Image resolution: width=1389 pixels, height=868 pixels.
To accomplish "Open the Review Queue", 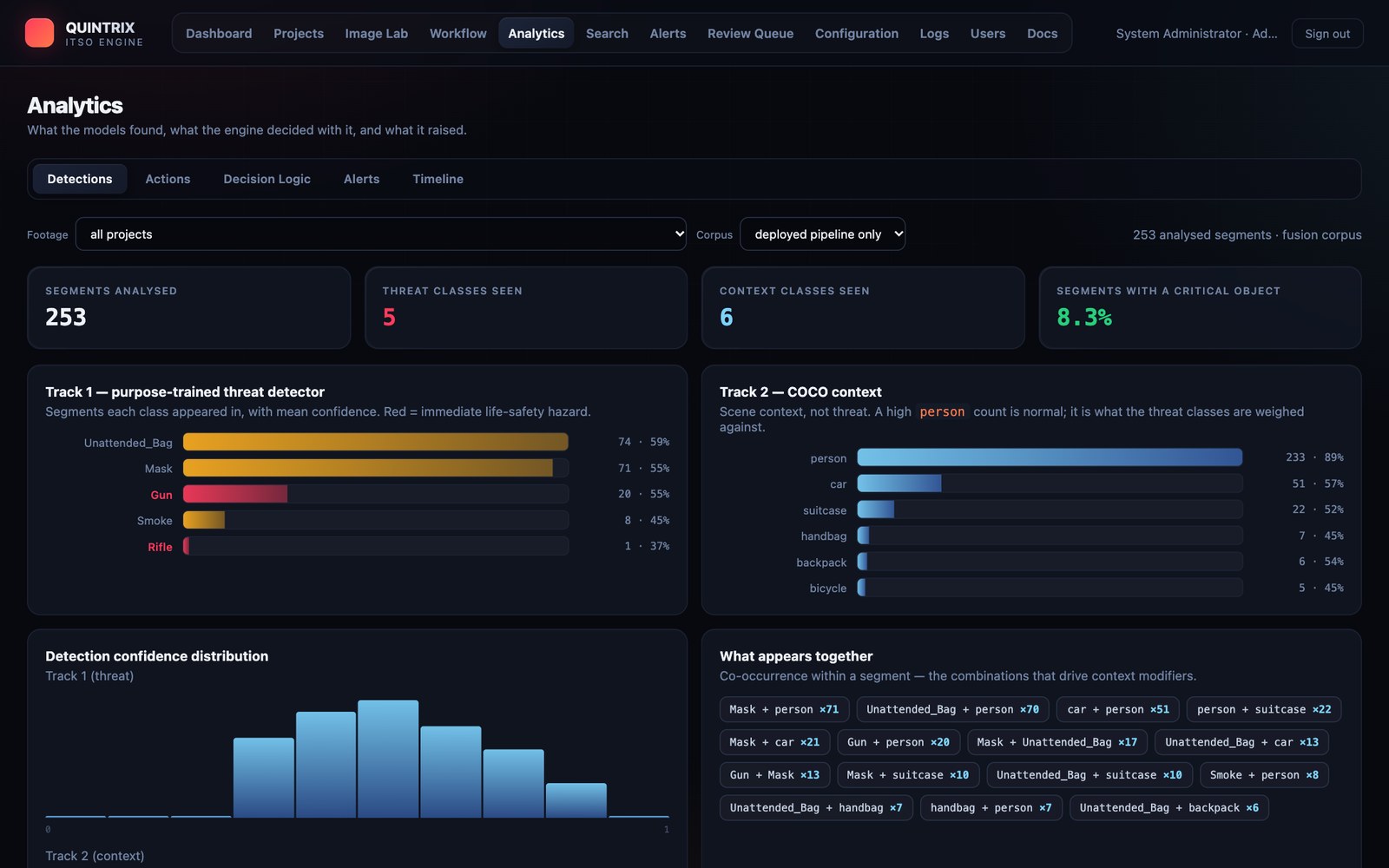I will tap(750, 33).
